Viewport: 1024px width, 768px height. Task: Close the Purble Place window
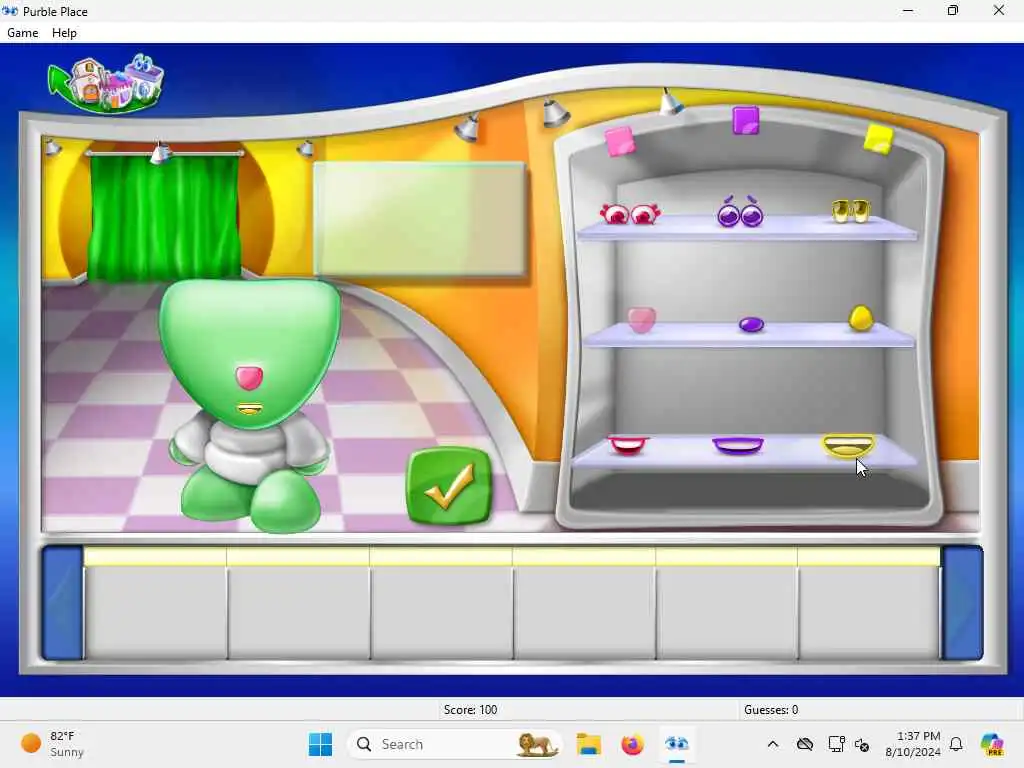[x=999, y=10]
